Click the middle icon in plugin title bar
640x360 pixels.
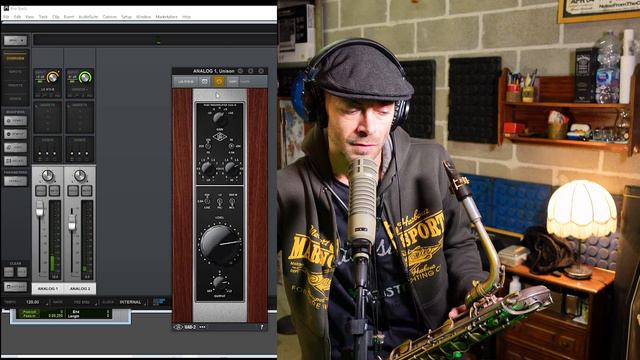click(x=251, y=71)
